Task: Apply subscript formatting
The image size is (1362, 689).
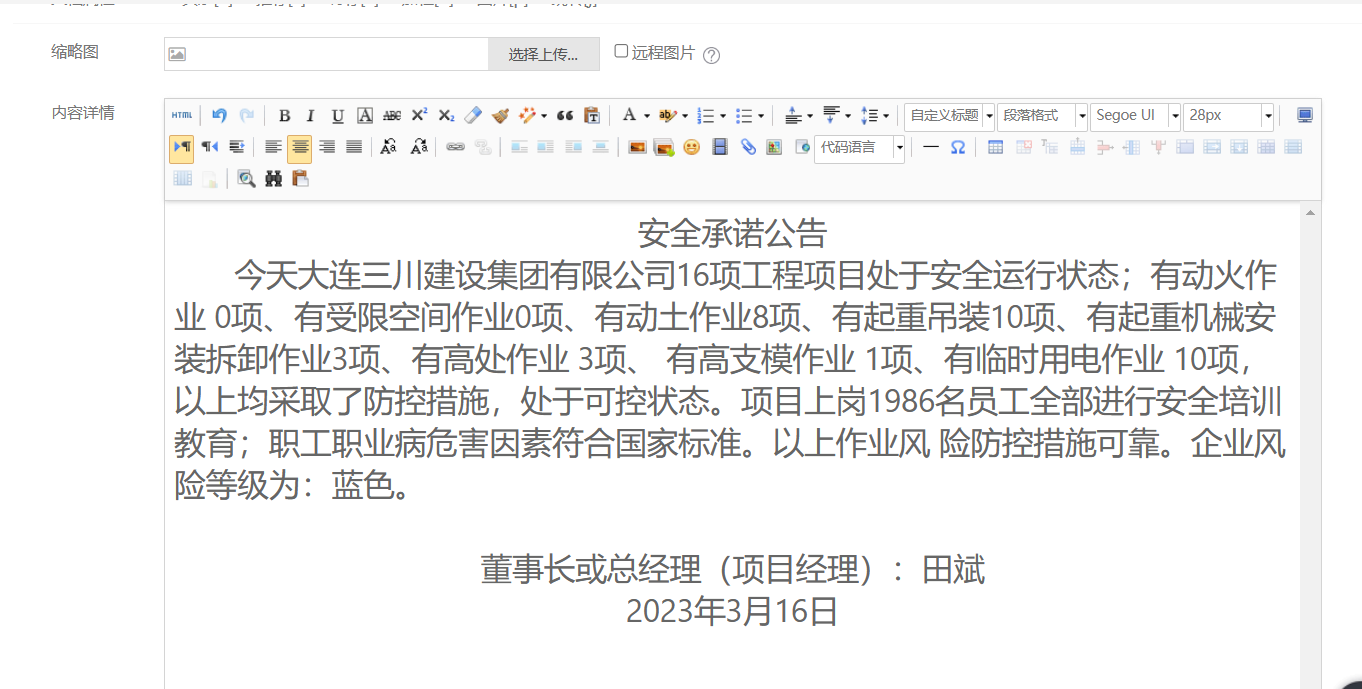Action: coord(446,116)
